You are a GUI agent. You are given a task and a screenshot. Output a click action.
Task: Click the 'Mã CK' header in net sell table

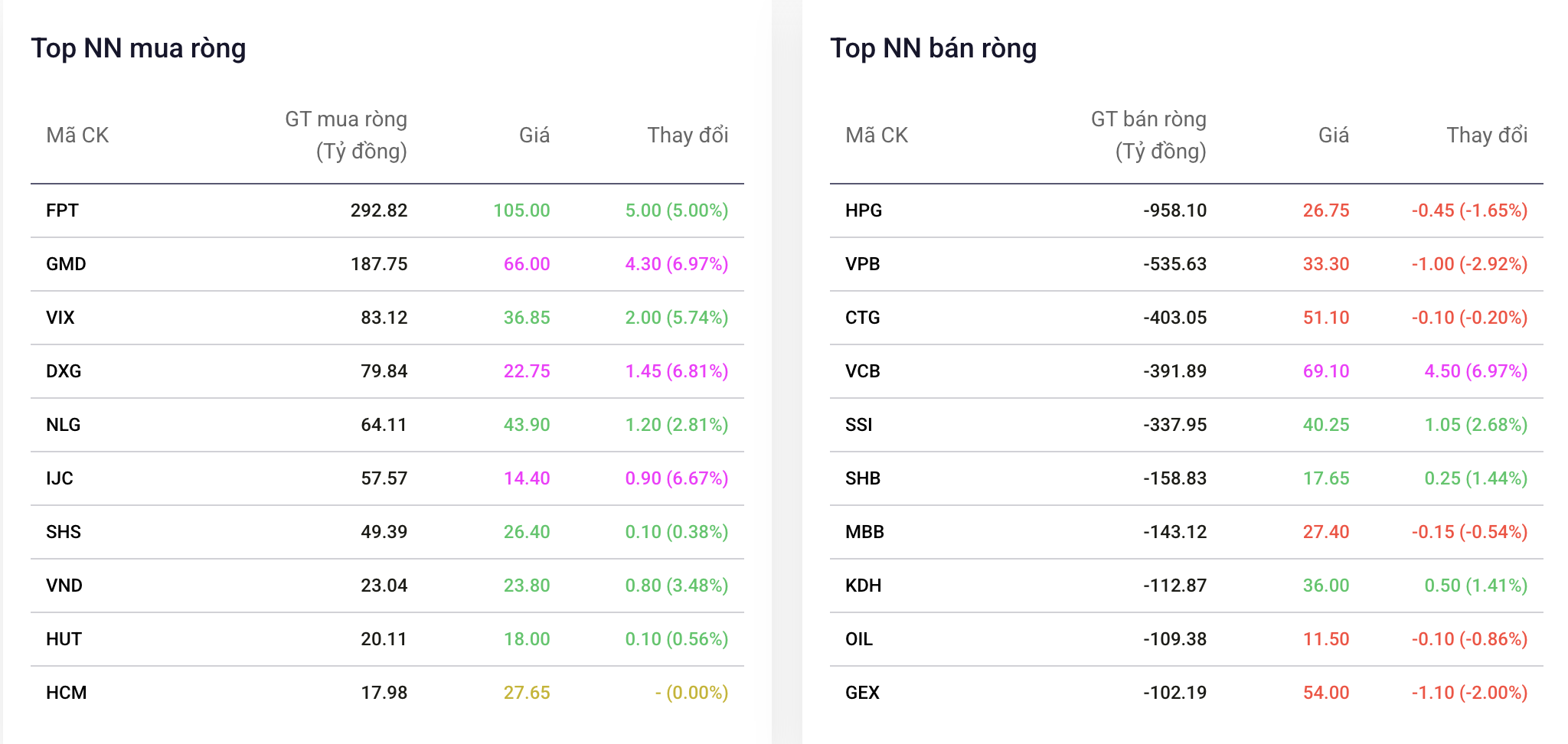coord(877,135)
